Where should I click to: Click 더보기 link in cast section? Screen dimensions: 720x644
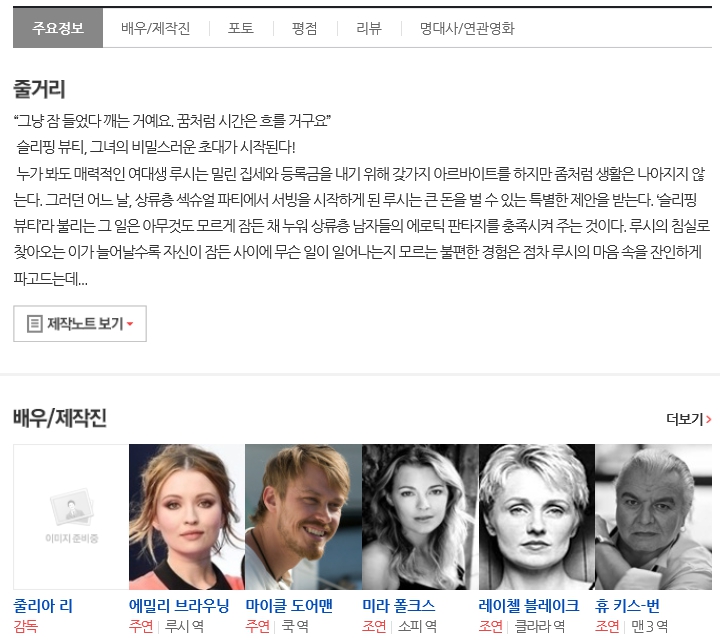pos(685,419)
